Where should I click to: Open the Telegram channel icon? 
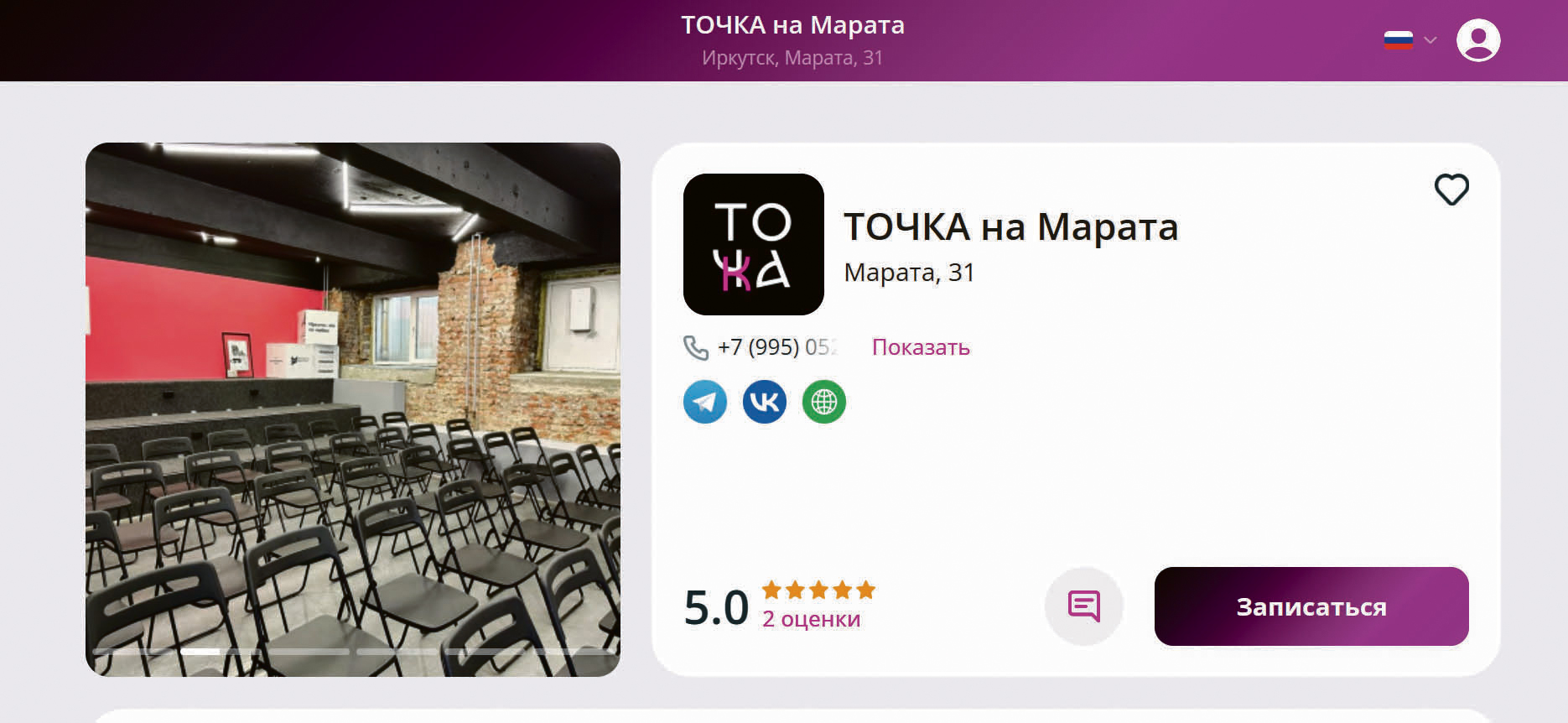[x=705, y=402]
